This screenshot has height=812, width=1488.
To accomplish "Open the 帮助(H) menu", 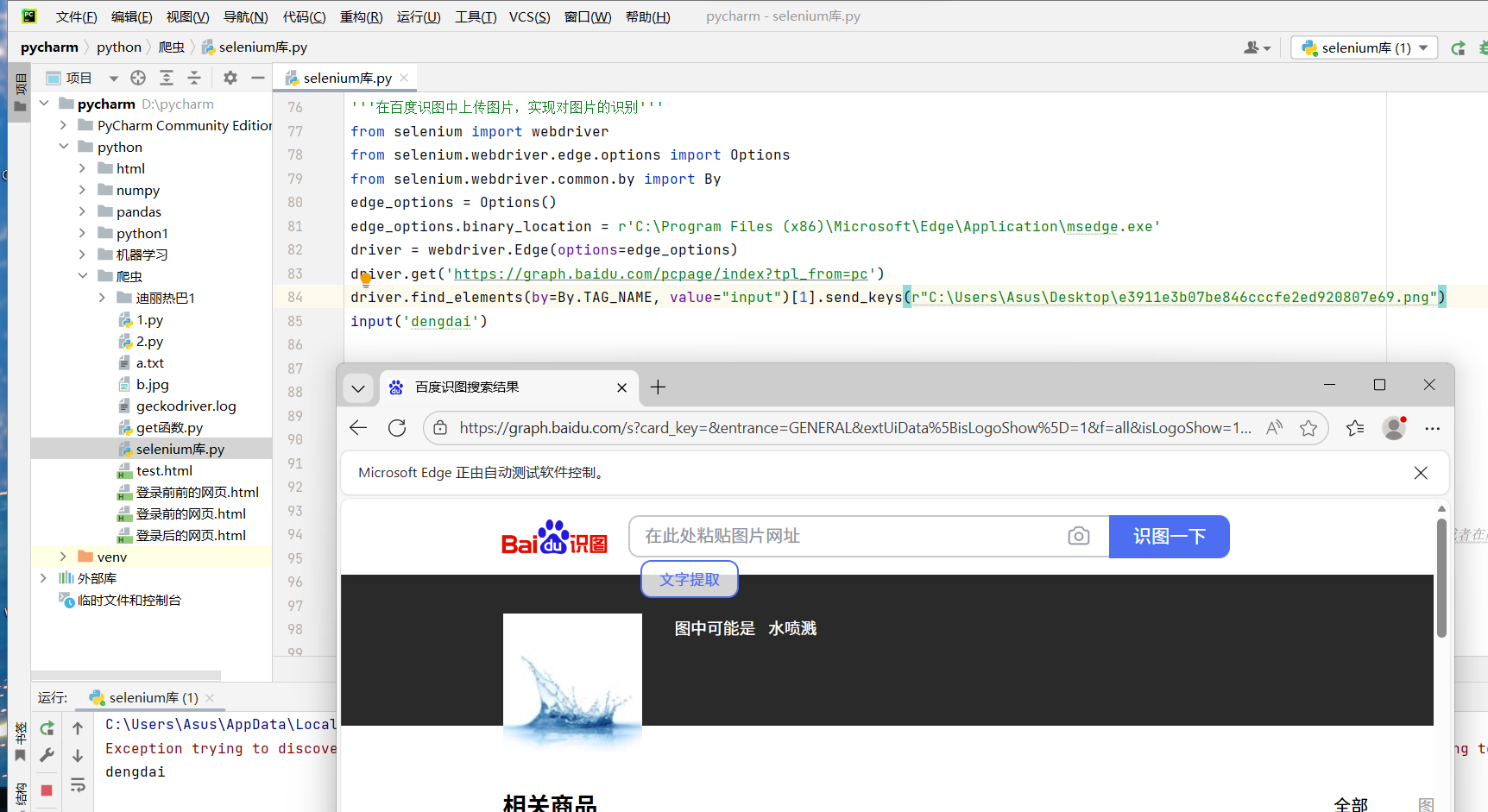I will tap(647, 16).
